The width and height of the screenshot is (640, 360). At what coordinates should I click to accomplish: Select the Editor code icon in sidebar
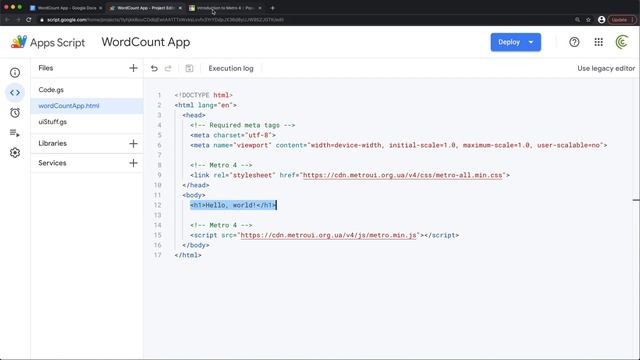[x=15, y=93]
